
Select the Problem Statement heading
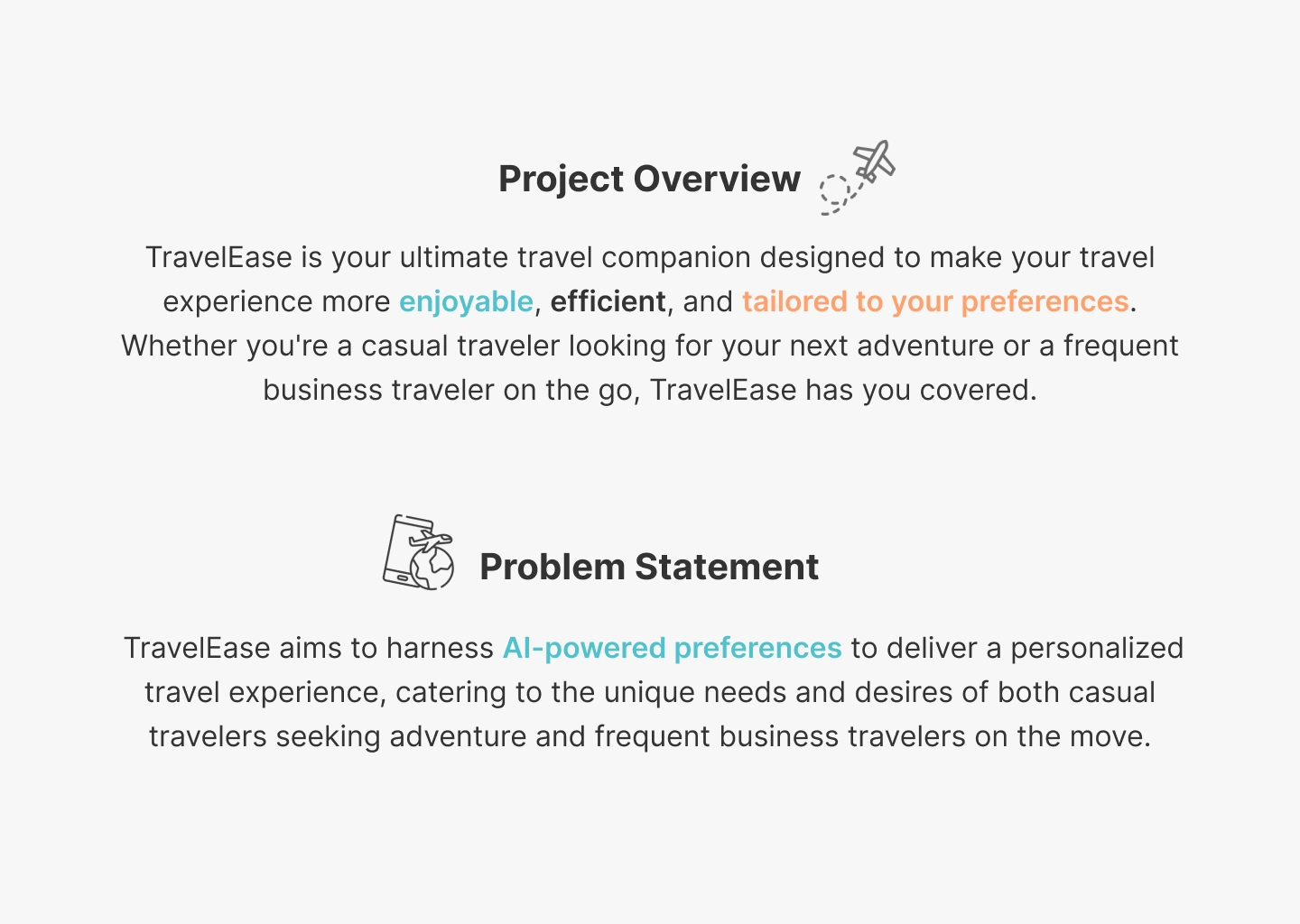click(649, 567)
